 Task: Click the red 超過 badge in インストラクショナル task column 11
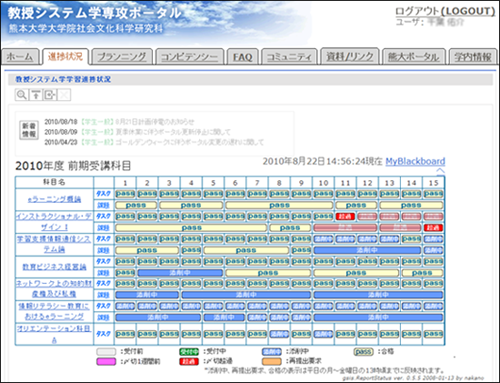coord(345,216)
